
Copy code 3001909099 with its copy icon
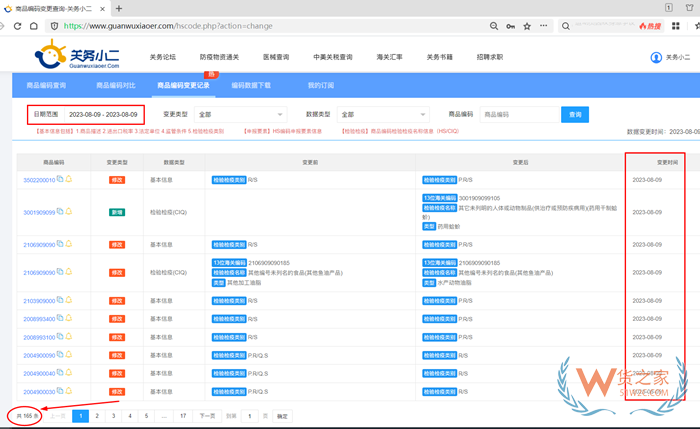60,211
